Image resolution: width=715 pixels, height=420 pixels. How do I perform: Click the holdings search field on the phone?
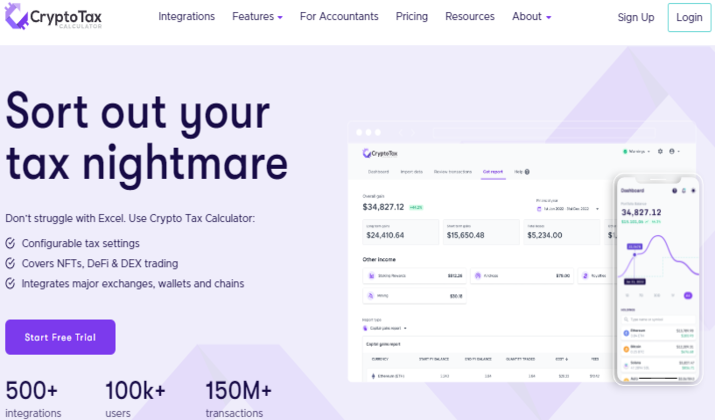(658, 319)
